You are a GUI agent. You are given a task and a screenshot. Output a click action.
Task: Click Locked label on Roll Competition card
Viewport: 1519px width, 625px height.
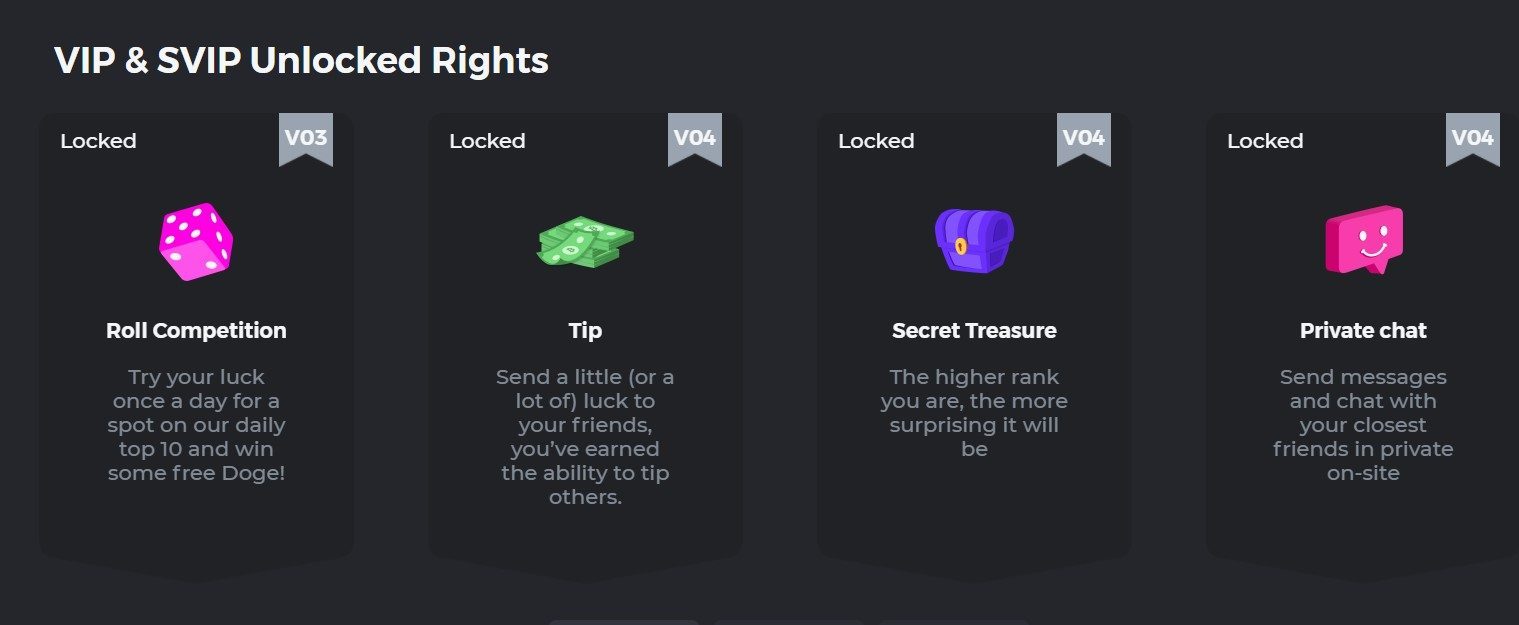click(98, 141)
